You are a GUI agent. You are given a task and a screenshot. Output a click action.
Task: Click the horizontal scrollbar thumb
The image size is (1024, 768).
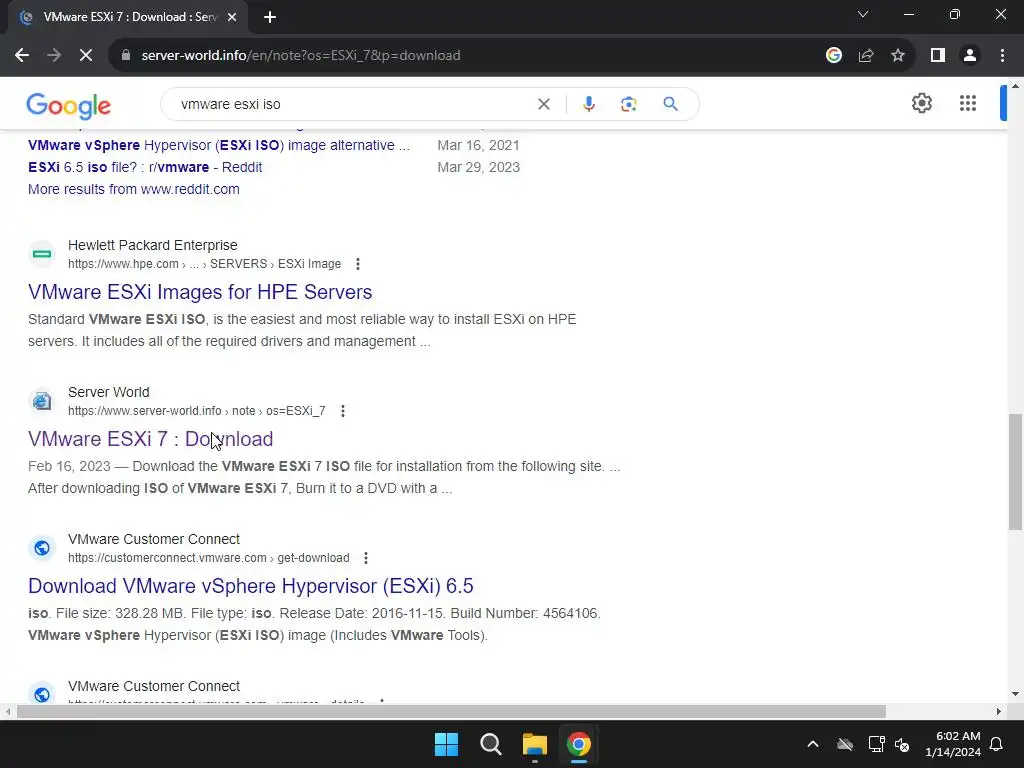coord(451,711)
